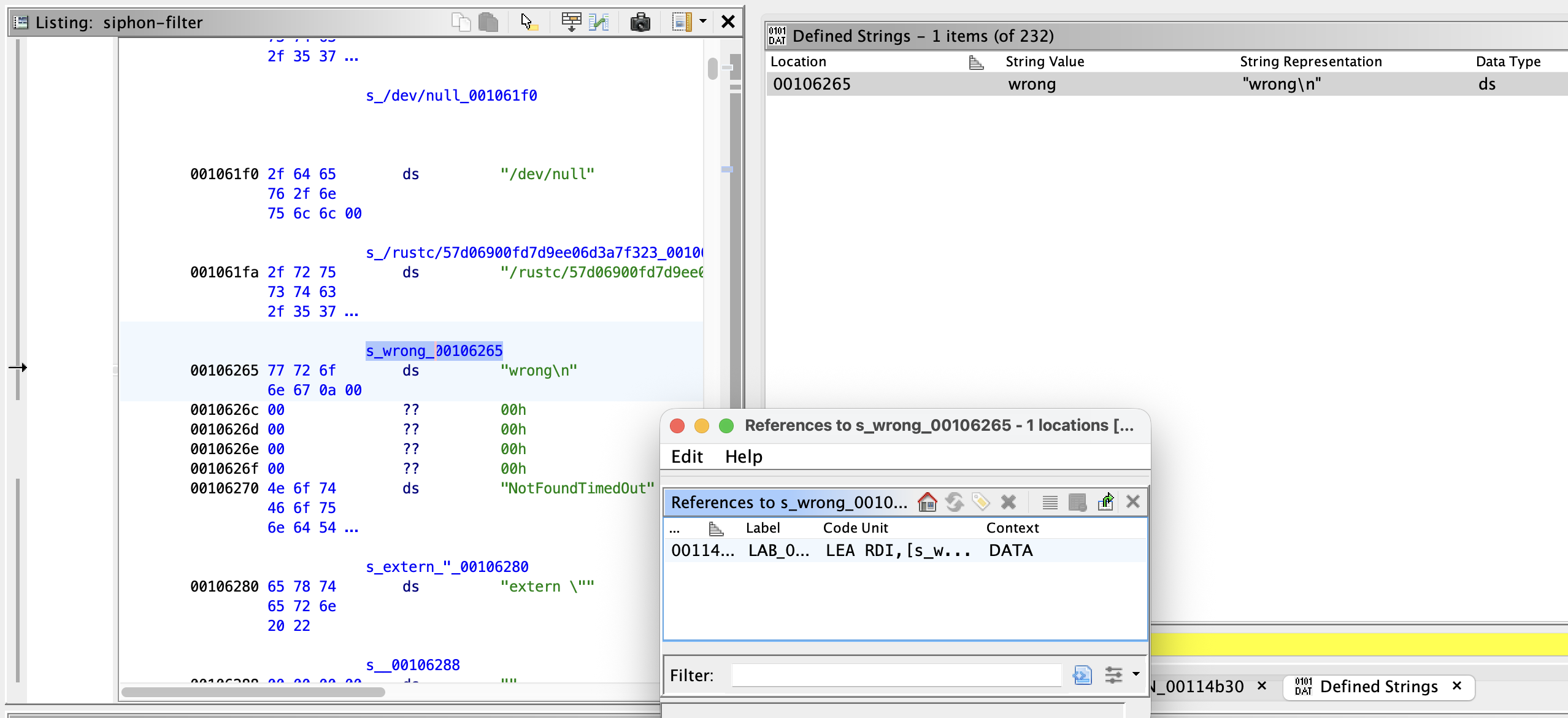Toggle mouse hover popups cursor icon
Viewport: 1568px width, 718px height.
[x=529, y=22]
